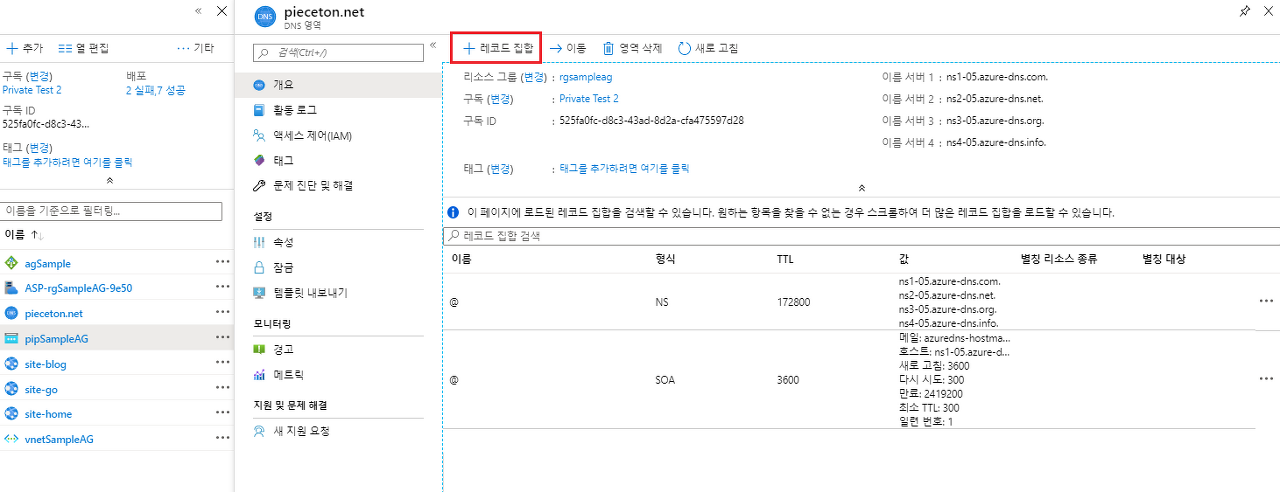The image size is (1280, 492).
Task: Click the pipSampleAG public IP icon
Action: click(12, 339)
